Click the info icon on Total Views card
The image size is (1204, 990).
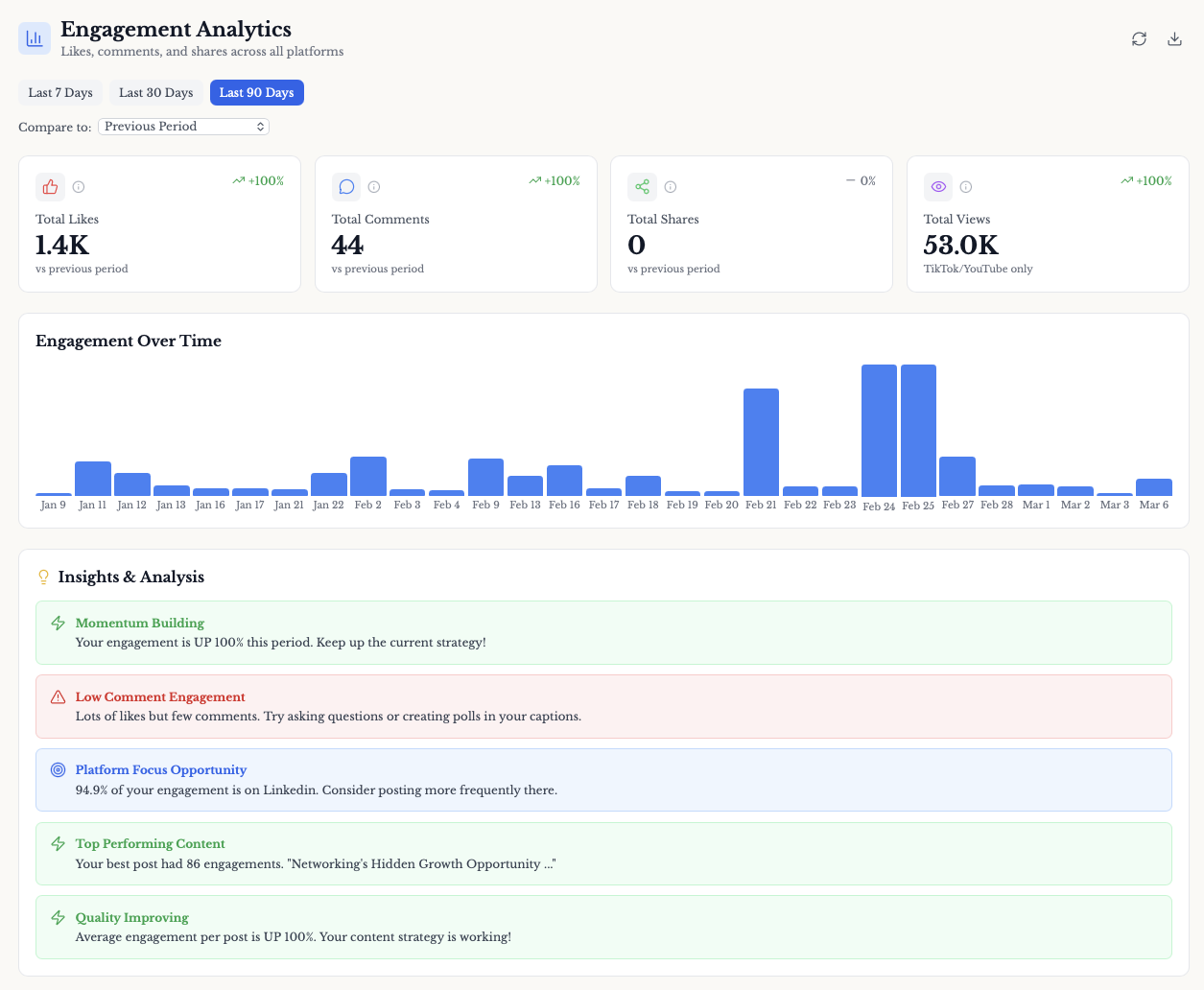[x=965, y=186]
